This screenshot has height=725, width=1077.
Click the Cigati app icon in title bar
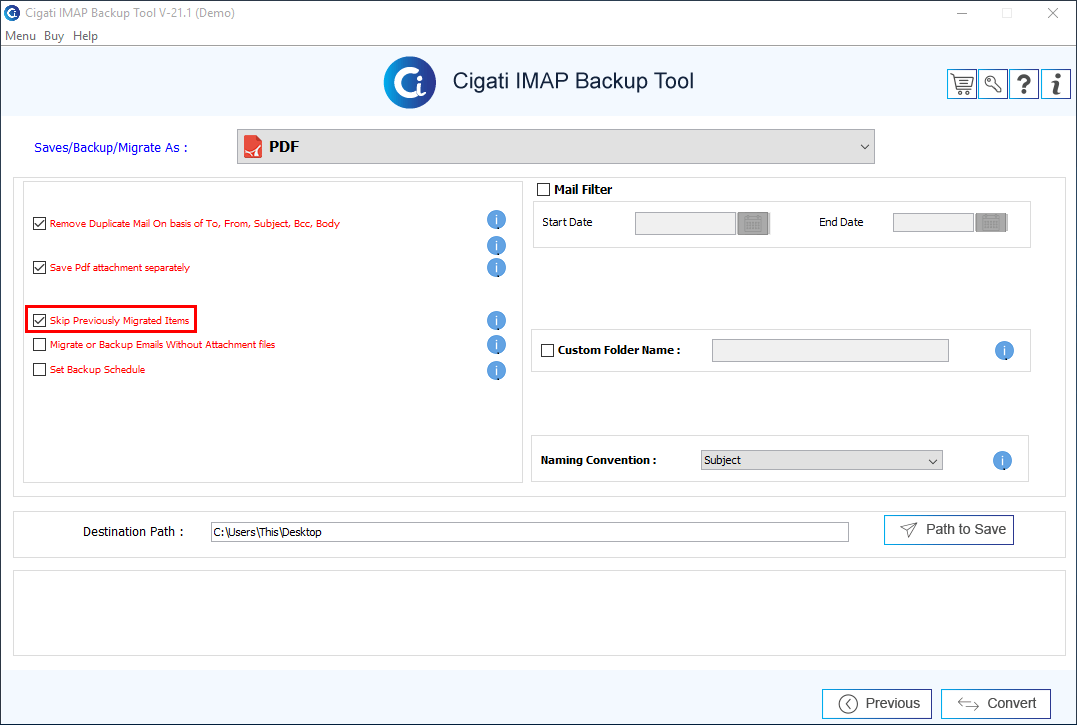12,13
